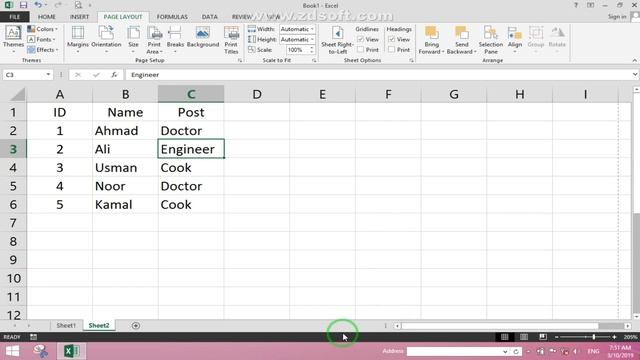Undo the last action
The width and height of the screenshot is (640, 360).
38,5
